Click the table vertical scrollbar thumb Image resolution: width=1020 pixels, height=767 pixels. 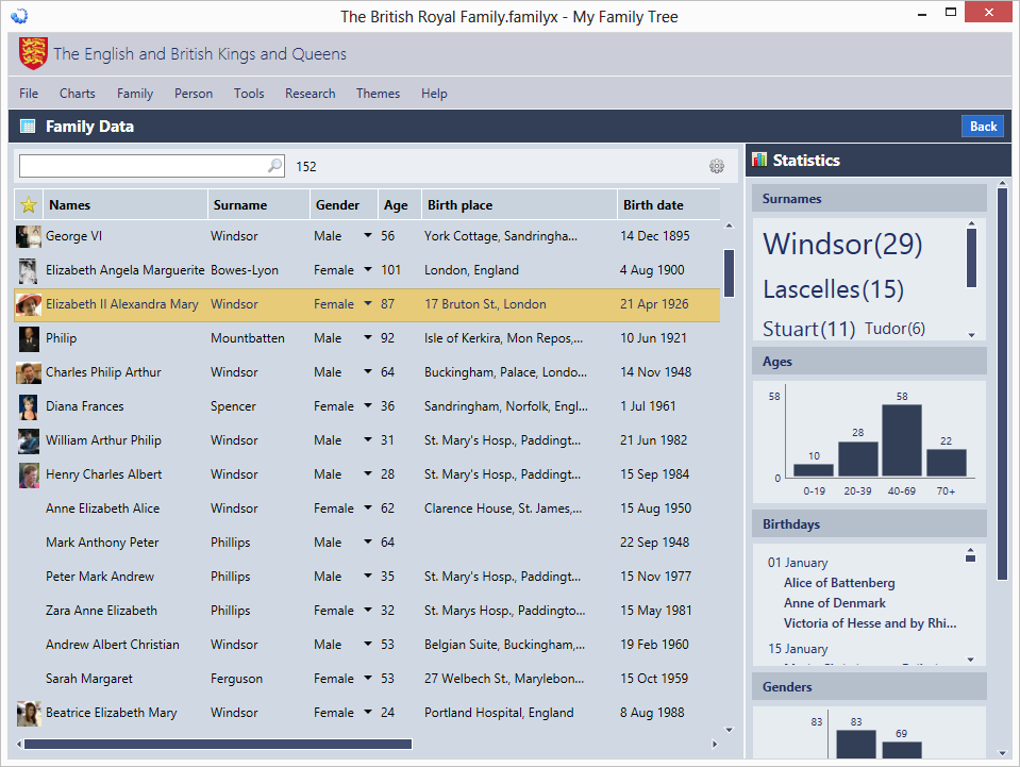[x=729, y=273]
